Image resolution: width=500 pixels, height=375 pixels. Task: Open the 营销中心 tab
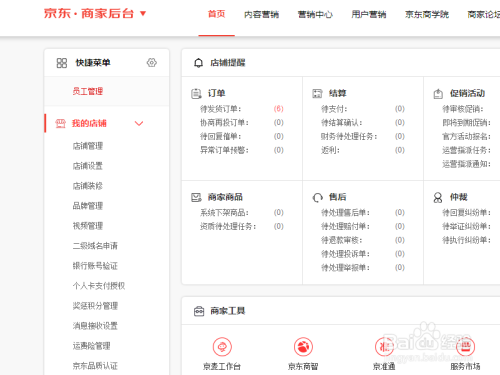pyautogui.click(x=315, y=14)
